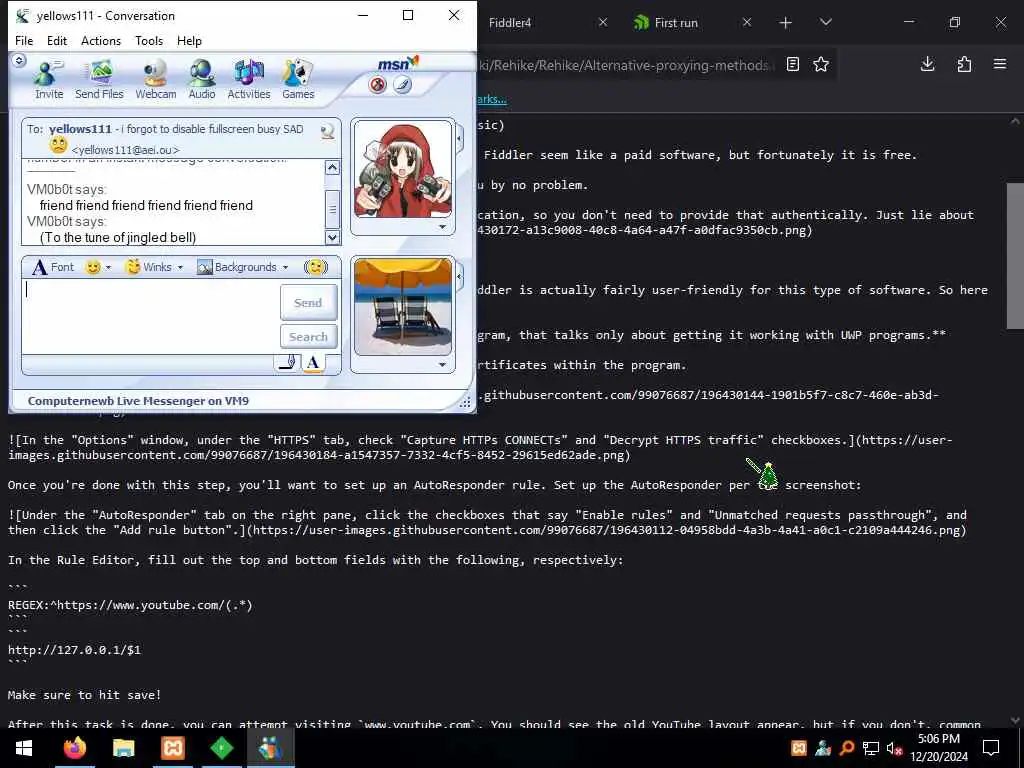Screen dimensions: 1024x768
Task: Open your own display picture options arrow
Action: tap(442, 365)
